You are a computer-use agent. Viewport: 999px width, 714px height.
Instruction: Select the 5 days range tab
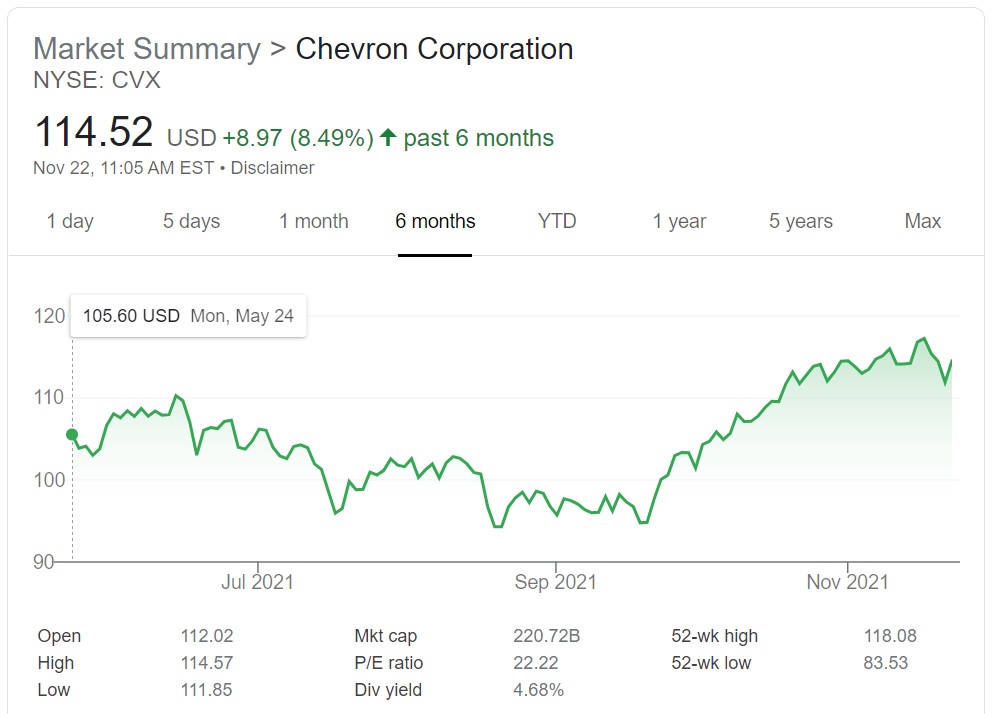(191, 221)
